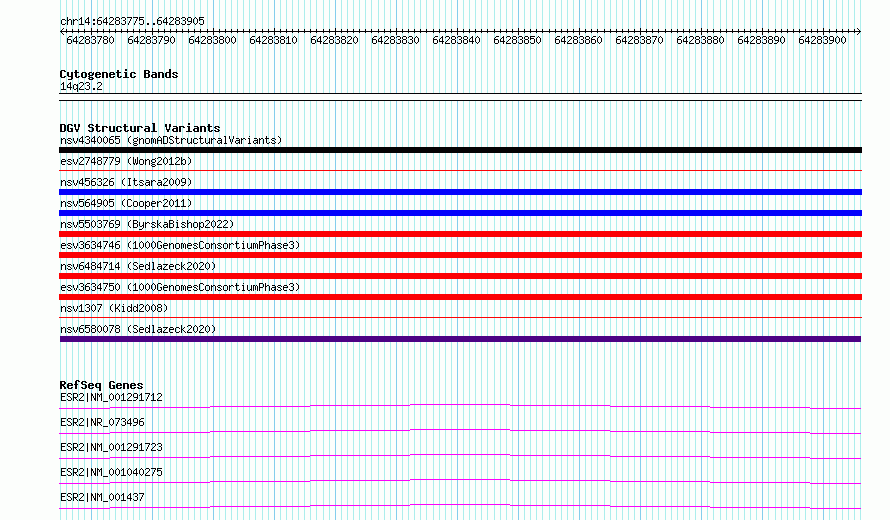Open transcript ESR2|NM_001437 label
The height and width of the screenshot is (520, 890).
click(x=102, y=497)
